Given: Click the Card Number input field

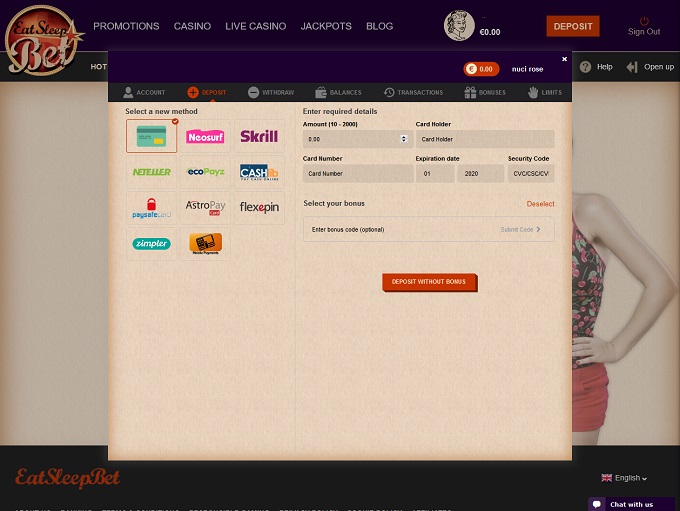Looking at the screenshot, I should point(357,174).
